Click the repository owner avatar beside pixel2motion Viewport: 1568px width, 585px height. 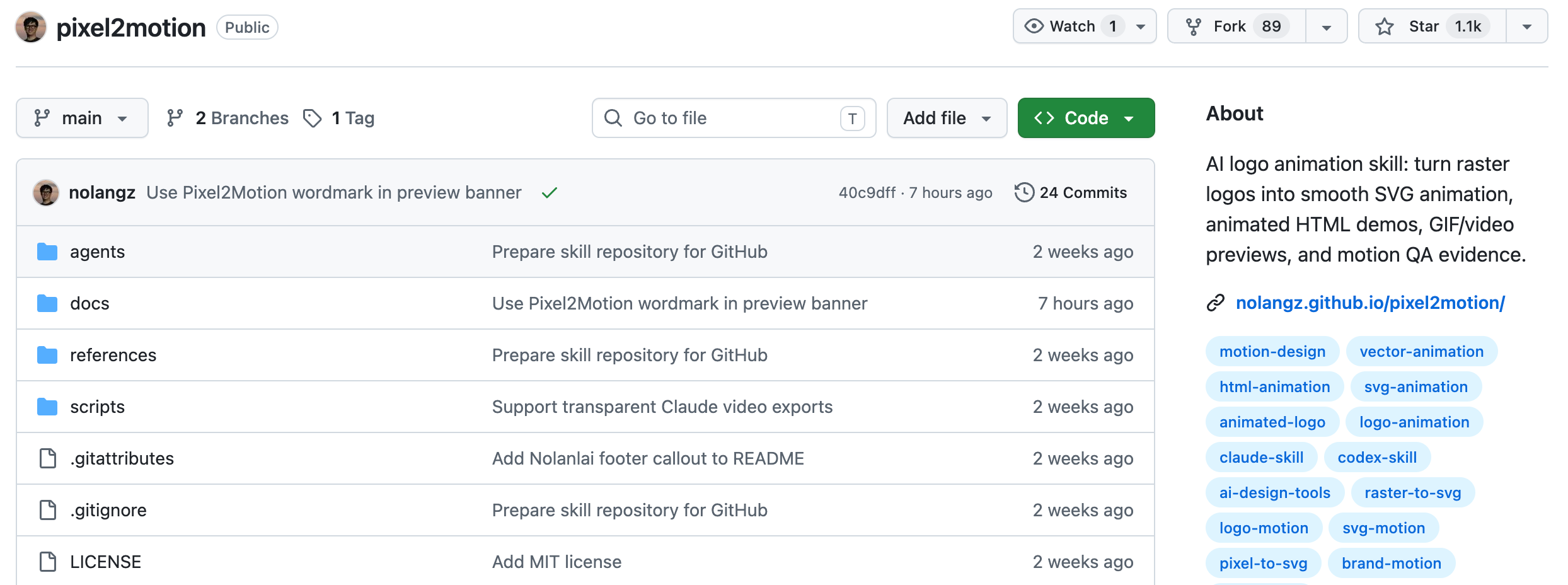[x=31, y=27]
